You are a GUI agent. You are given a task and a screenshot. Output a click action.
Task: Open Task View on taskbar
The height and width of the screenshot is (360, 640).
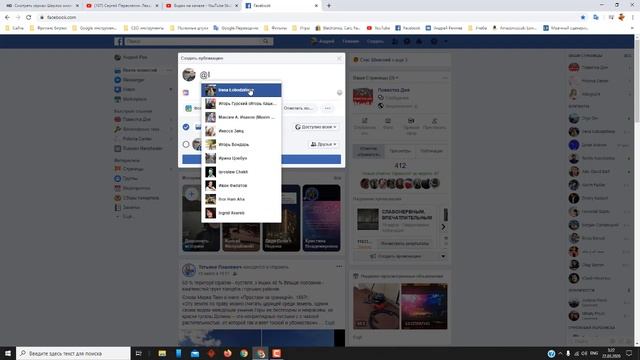pos(139,353)
